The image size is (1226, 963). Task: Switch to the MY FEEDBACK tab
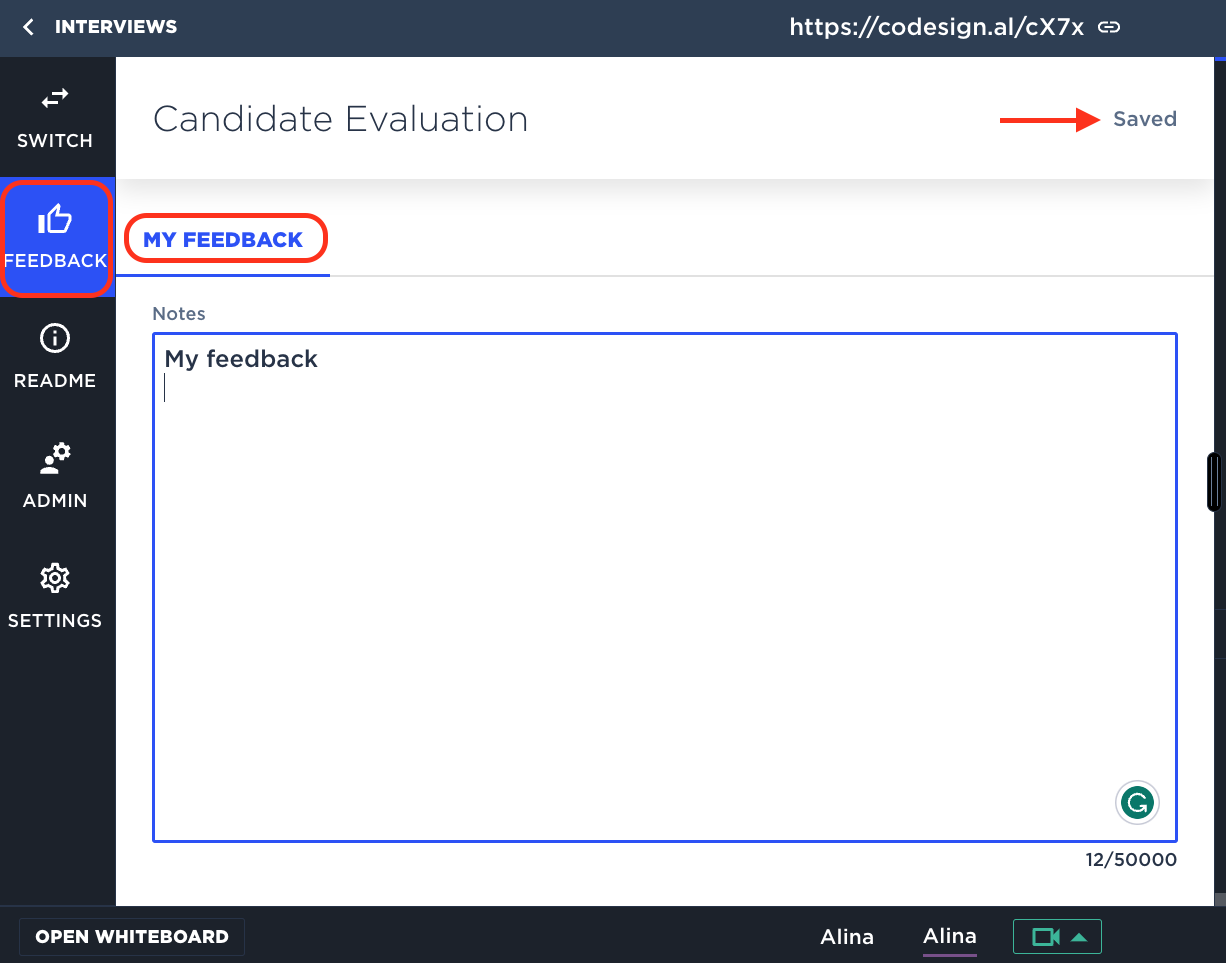coord(223,240)
